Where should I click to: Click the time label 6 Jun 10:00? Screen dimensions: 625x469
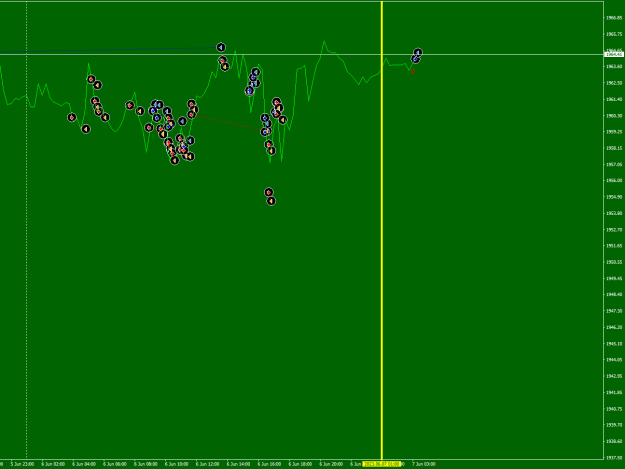[x=177, y=464]
